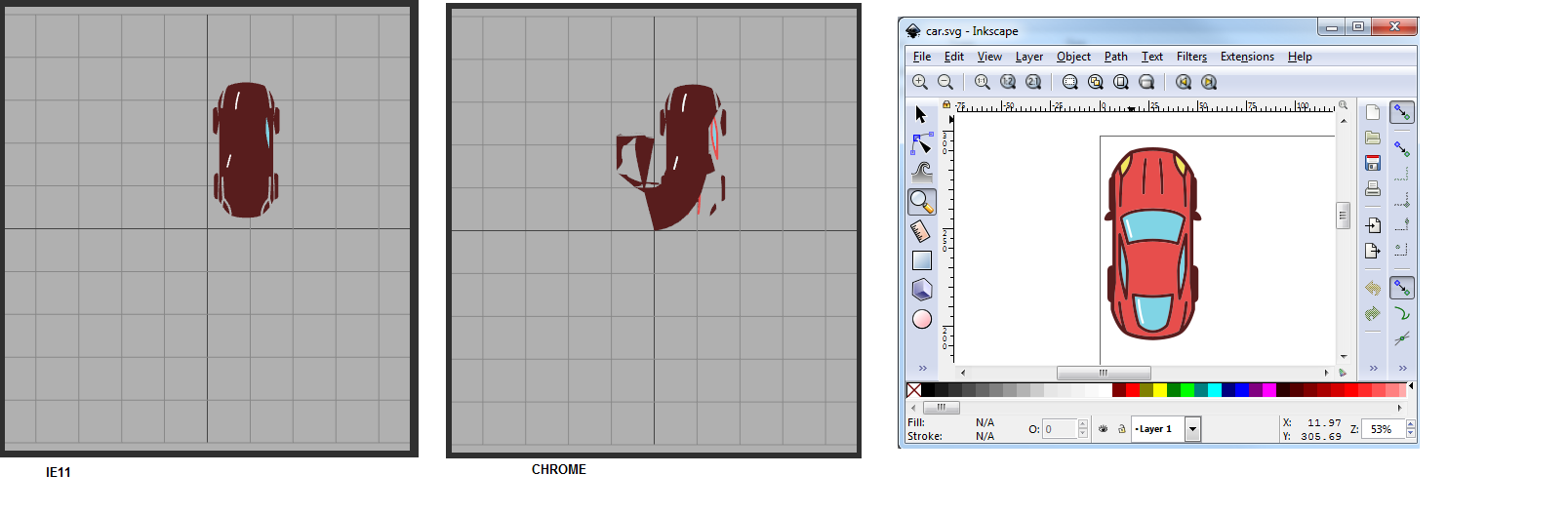Viewport: 1568px width, 514px height.
Task: Click the Save document icon
Action: tap(1373, 163)
